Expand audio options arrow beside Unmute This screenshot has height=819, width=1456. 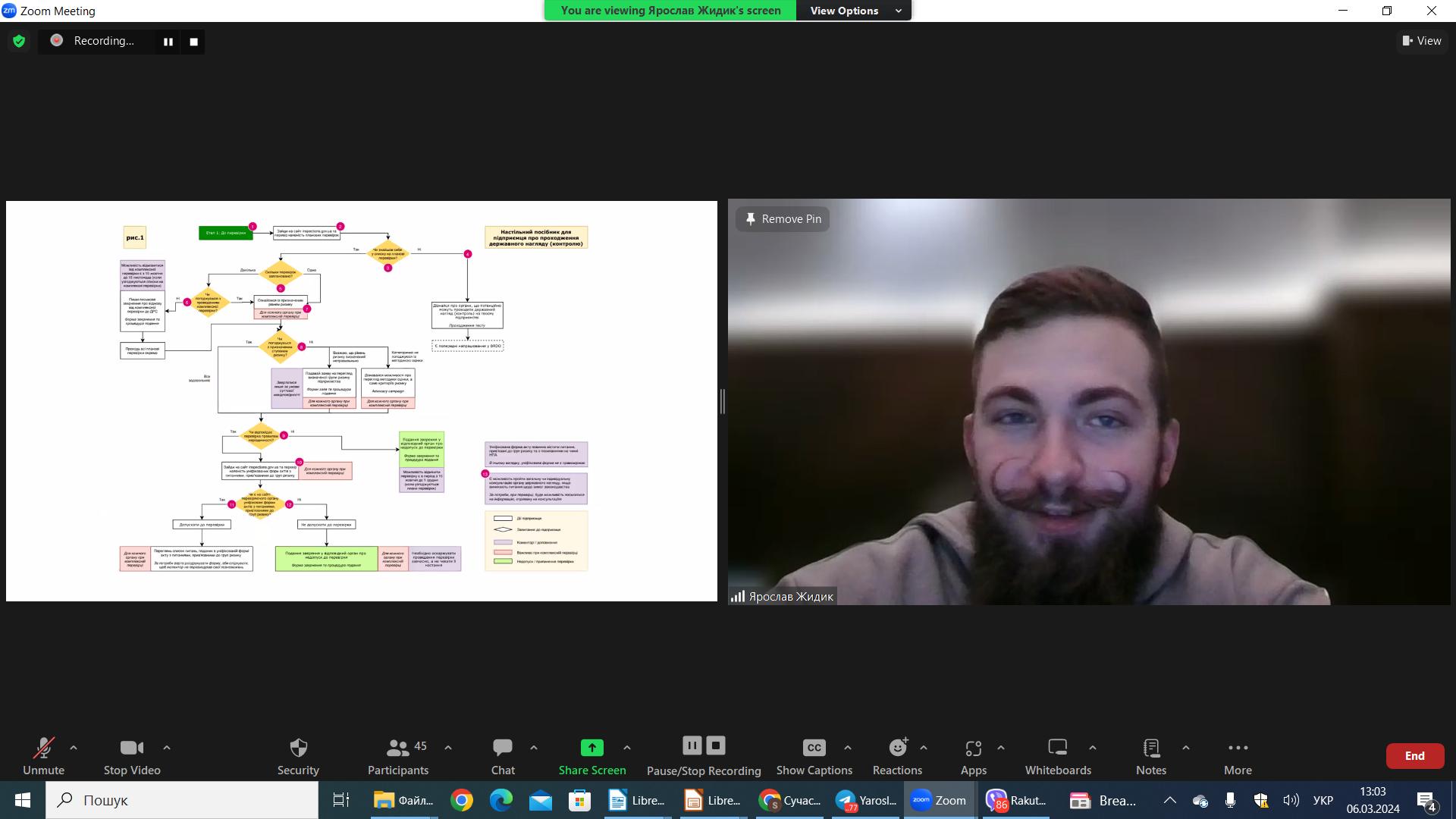(x=74, y=748)
